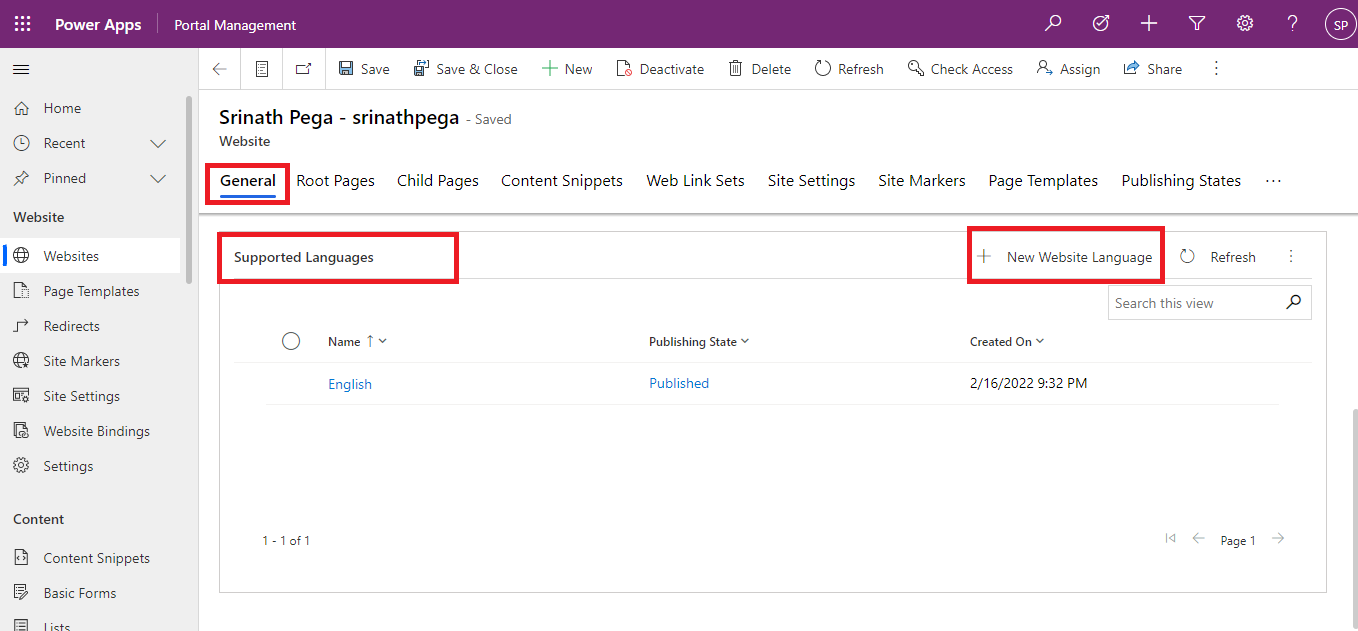Go back using the back arrow

(x=220, y=69)
